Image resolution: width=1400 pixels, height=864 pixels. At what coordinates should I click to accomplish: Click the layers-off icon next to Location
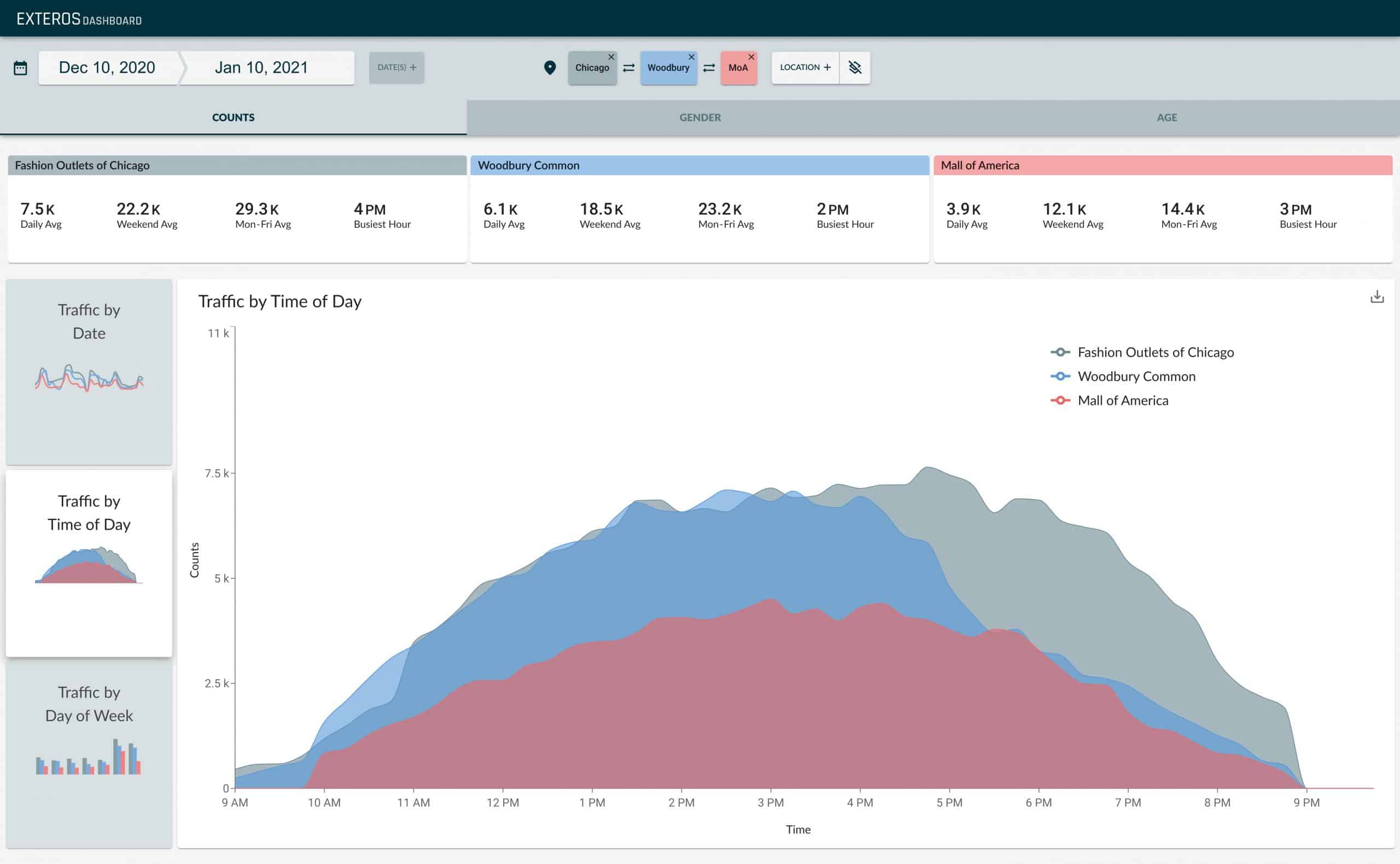click(x=855, y=68)
